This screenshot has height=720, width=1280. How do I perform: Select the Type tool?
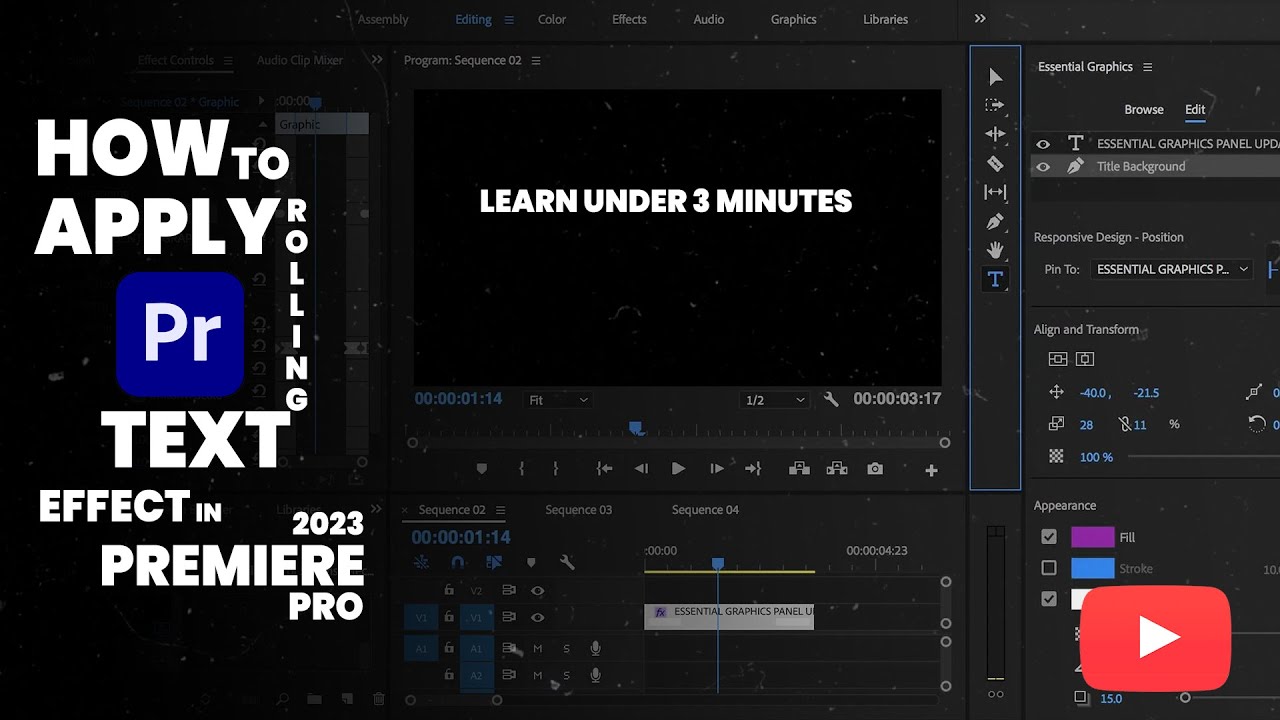[995, 279]
